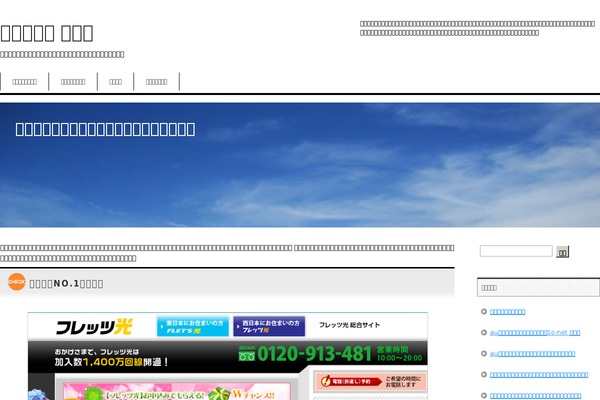Image resolution: width=600 pixels, height=400 pixels.
Task: Click the pink Wチャンス!! campaign banner
Action: tap(177, 391)
